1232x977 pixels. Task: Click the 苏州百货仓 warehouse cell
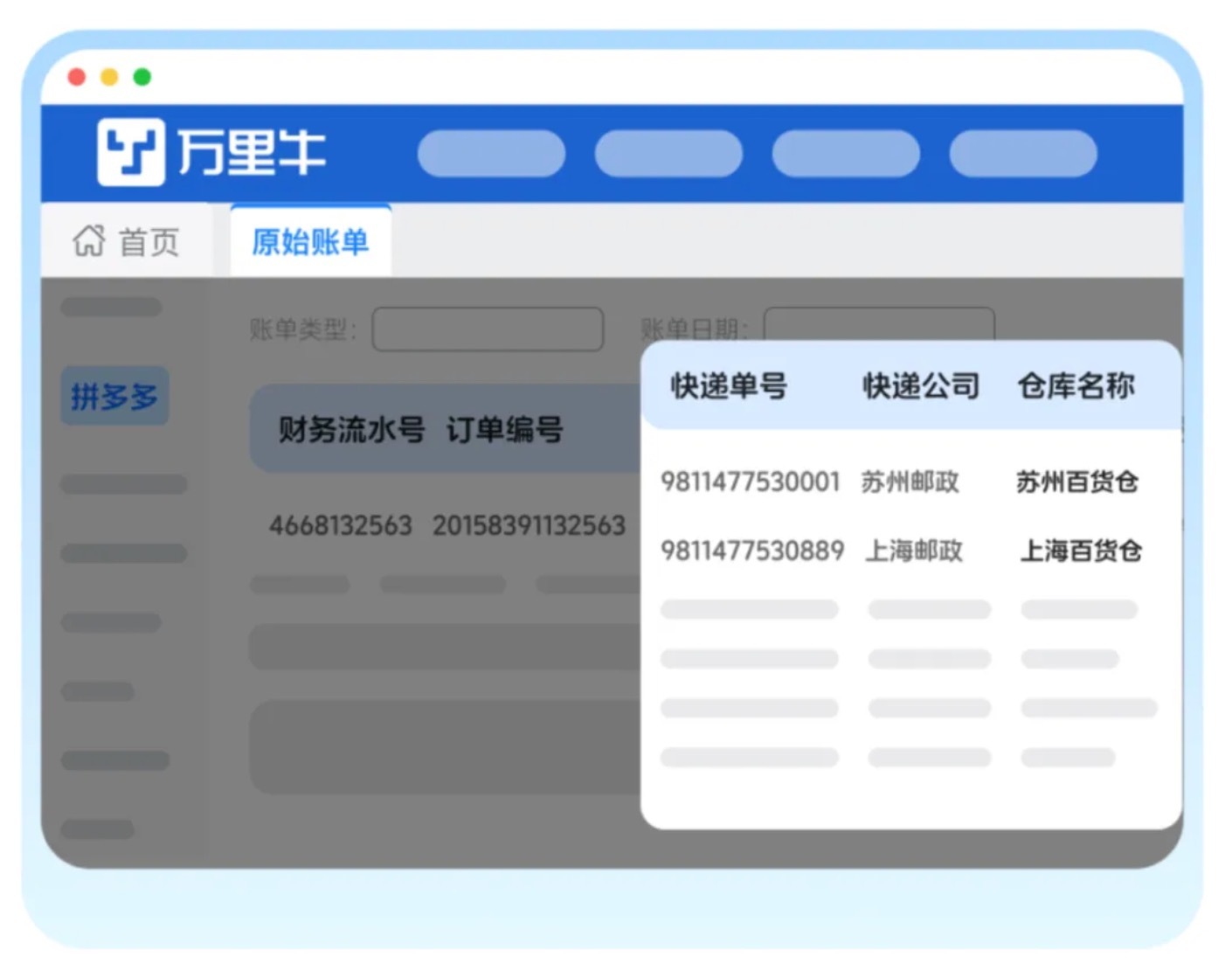tap(1076, 482)
